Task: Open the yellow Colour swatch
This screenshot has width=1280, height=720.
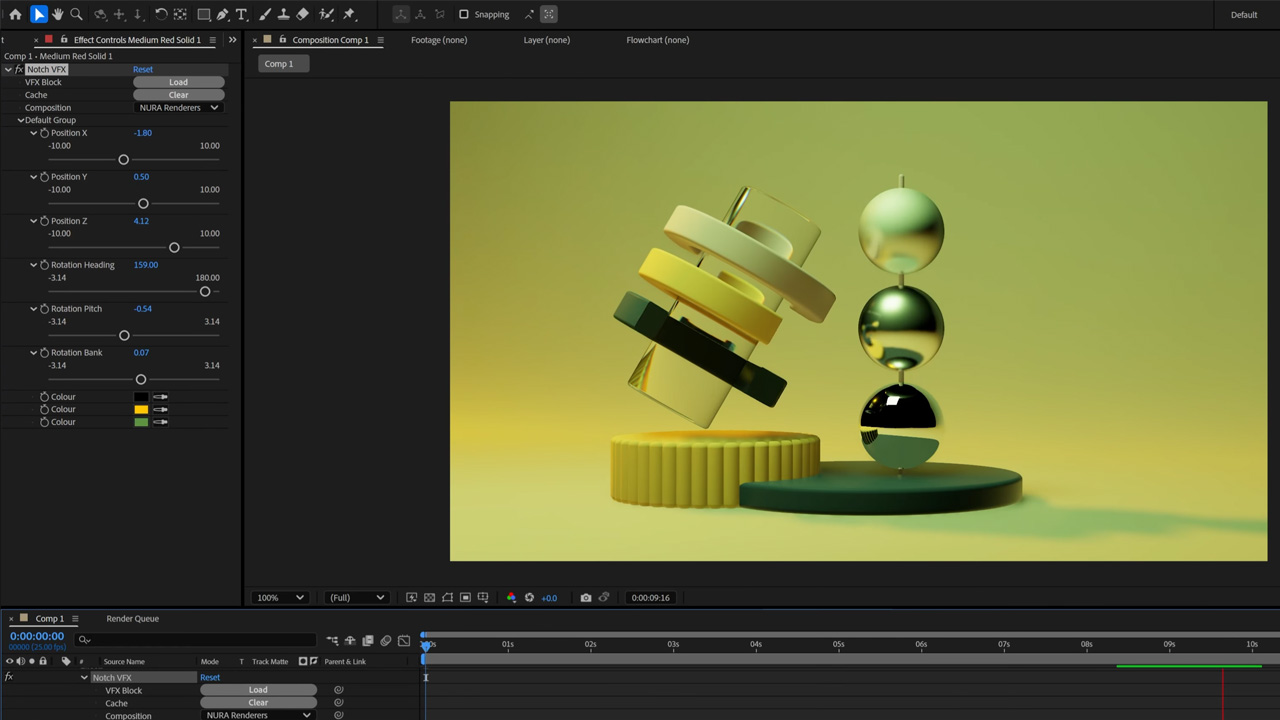Action: coord(141,409)
